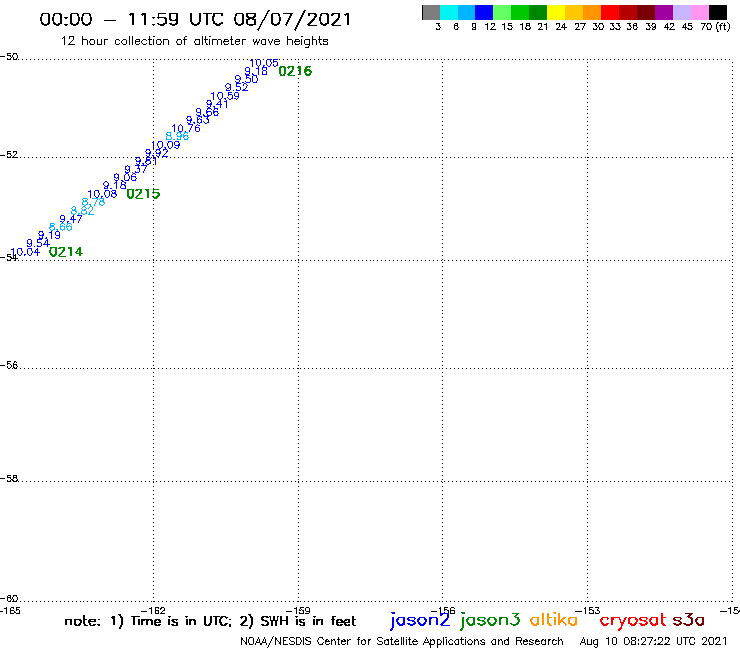Click the wave height reading 10.05
This screenshot has width=740, height=650.
point(264,63)
